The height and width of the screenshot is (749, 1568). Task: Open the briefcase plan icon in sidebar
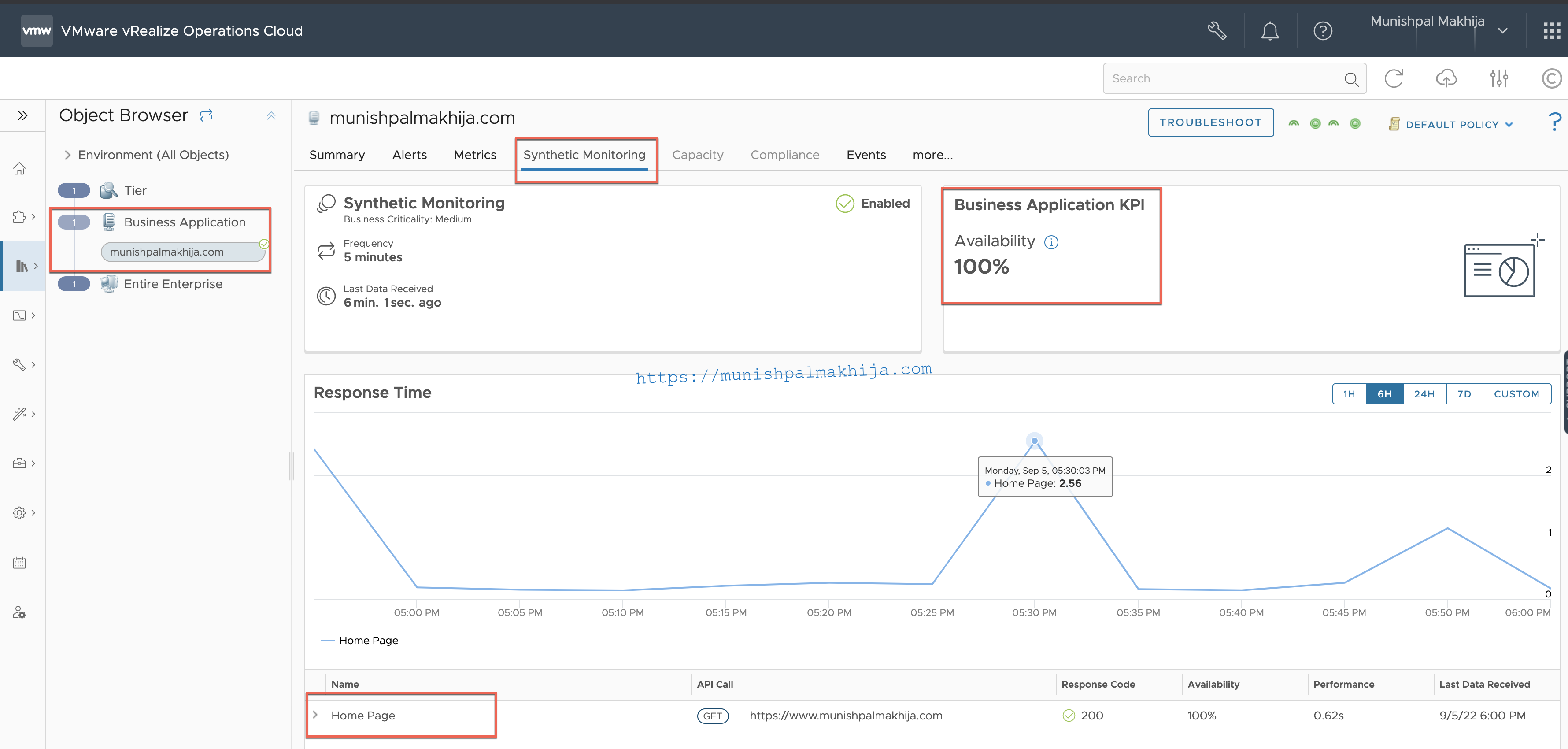coord(19,463)
